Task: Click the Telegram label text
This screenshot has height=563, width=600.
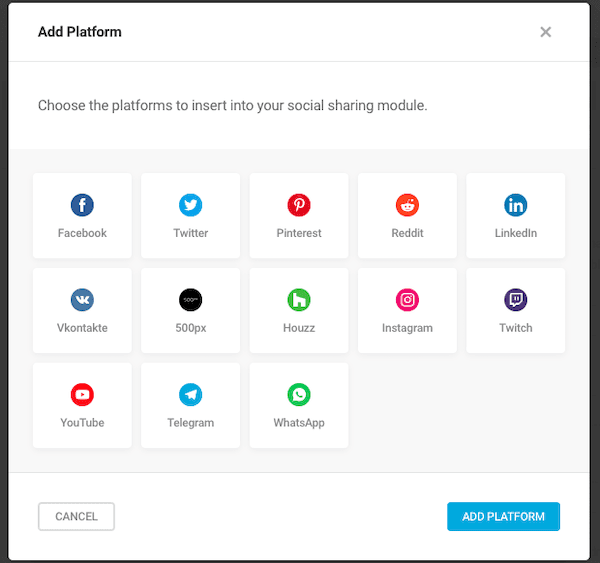Action: [x=190, y=423]
